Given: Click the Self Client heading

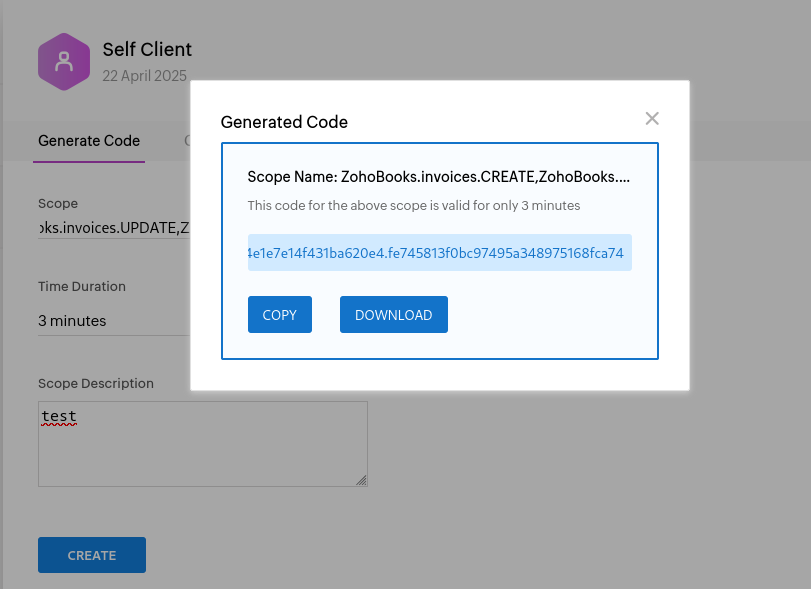Looking at the screenshot, I should click(x=147, y=50).
